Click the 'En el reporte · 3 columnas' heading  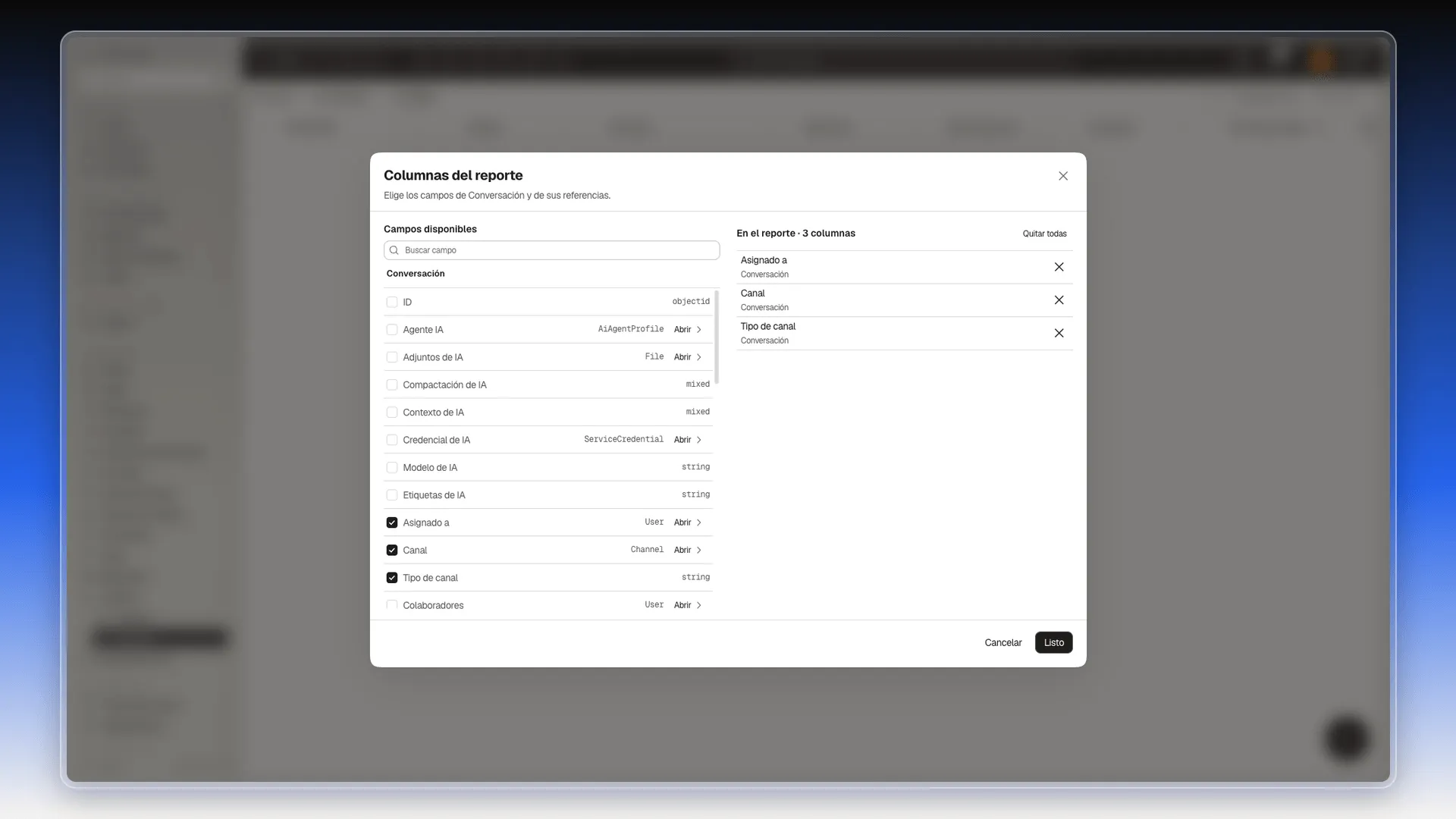pyautogui.click(x=795, y=234)
